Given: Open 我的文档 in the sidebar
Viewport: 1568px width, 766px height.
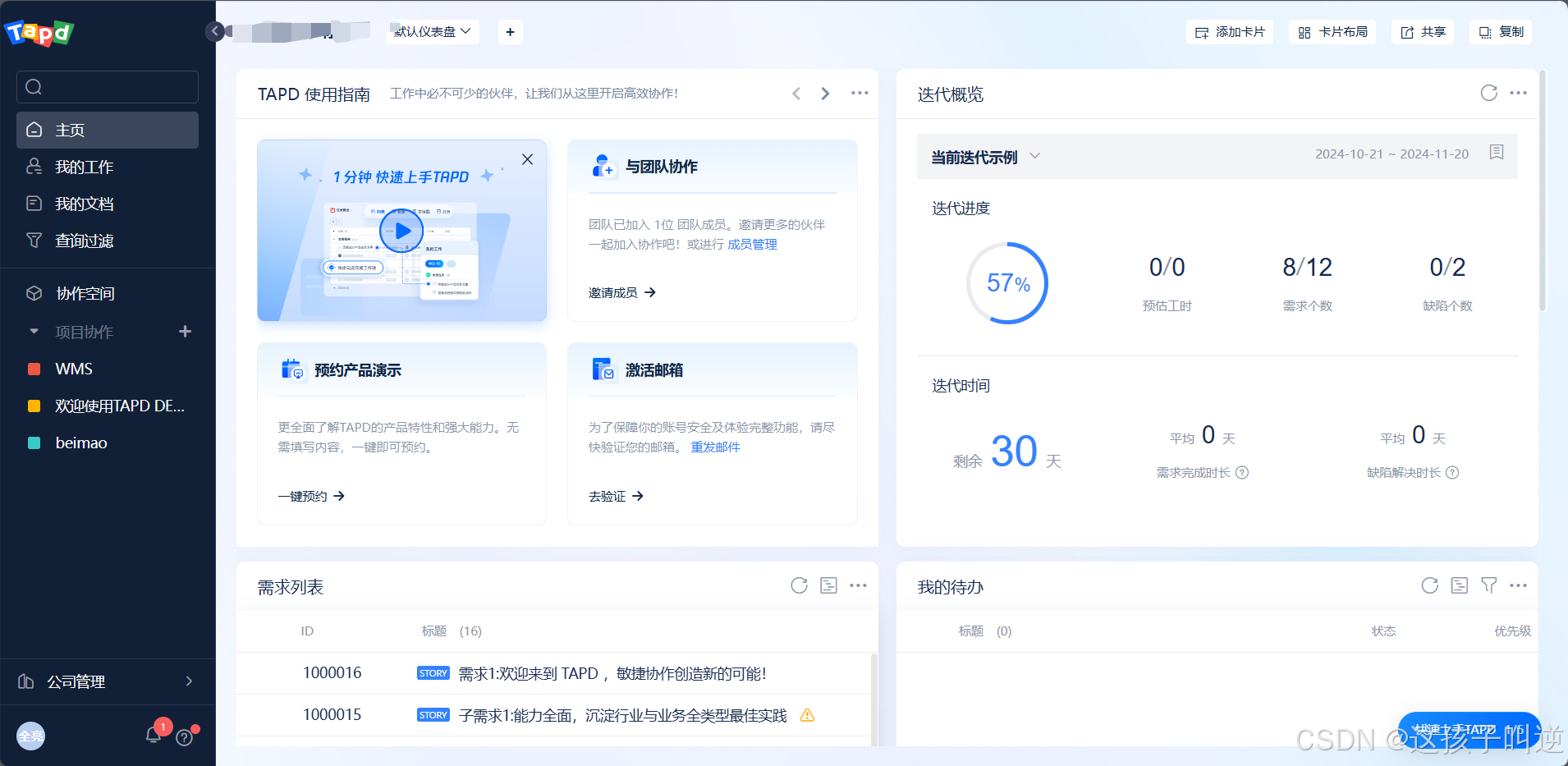Looking at the screenshot, I should coord(108,204).
